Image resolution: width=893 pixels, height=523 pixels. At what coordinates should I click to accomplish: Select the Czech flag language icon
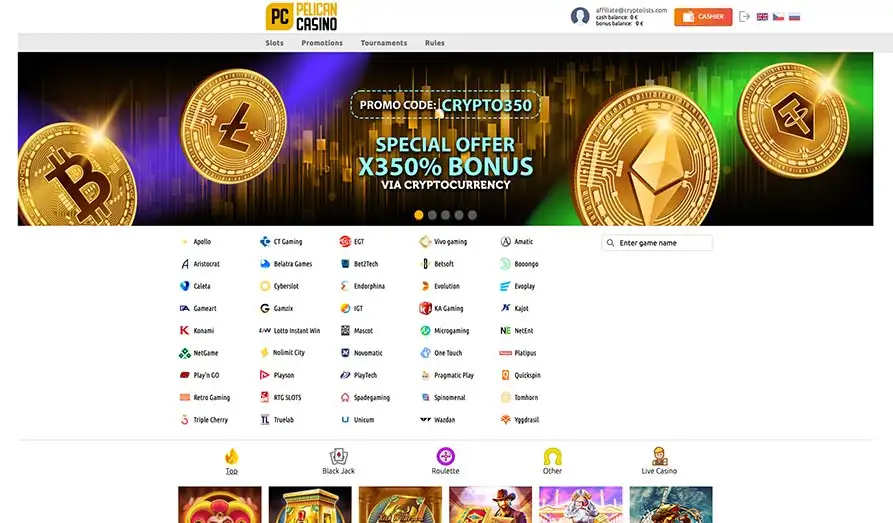pyautogui.click(x=778, y=17)
